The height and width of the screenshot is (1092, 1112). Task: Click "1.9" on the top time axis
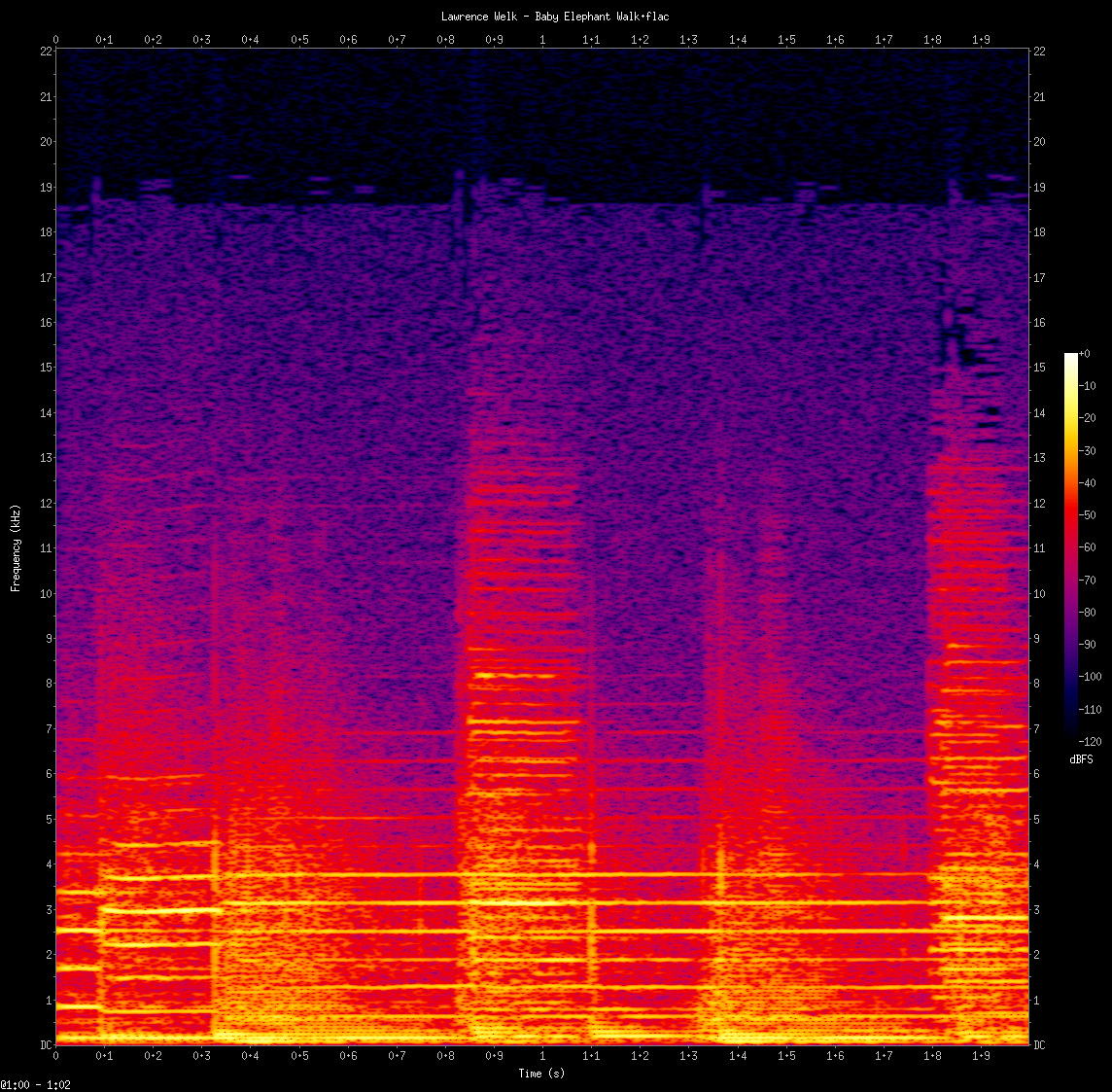(x=981, y=40)
